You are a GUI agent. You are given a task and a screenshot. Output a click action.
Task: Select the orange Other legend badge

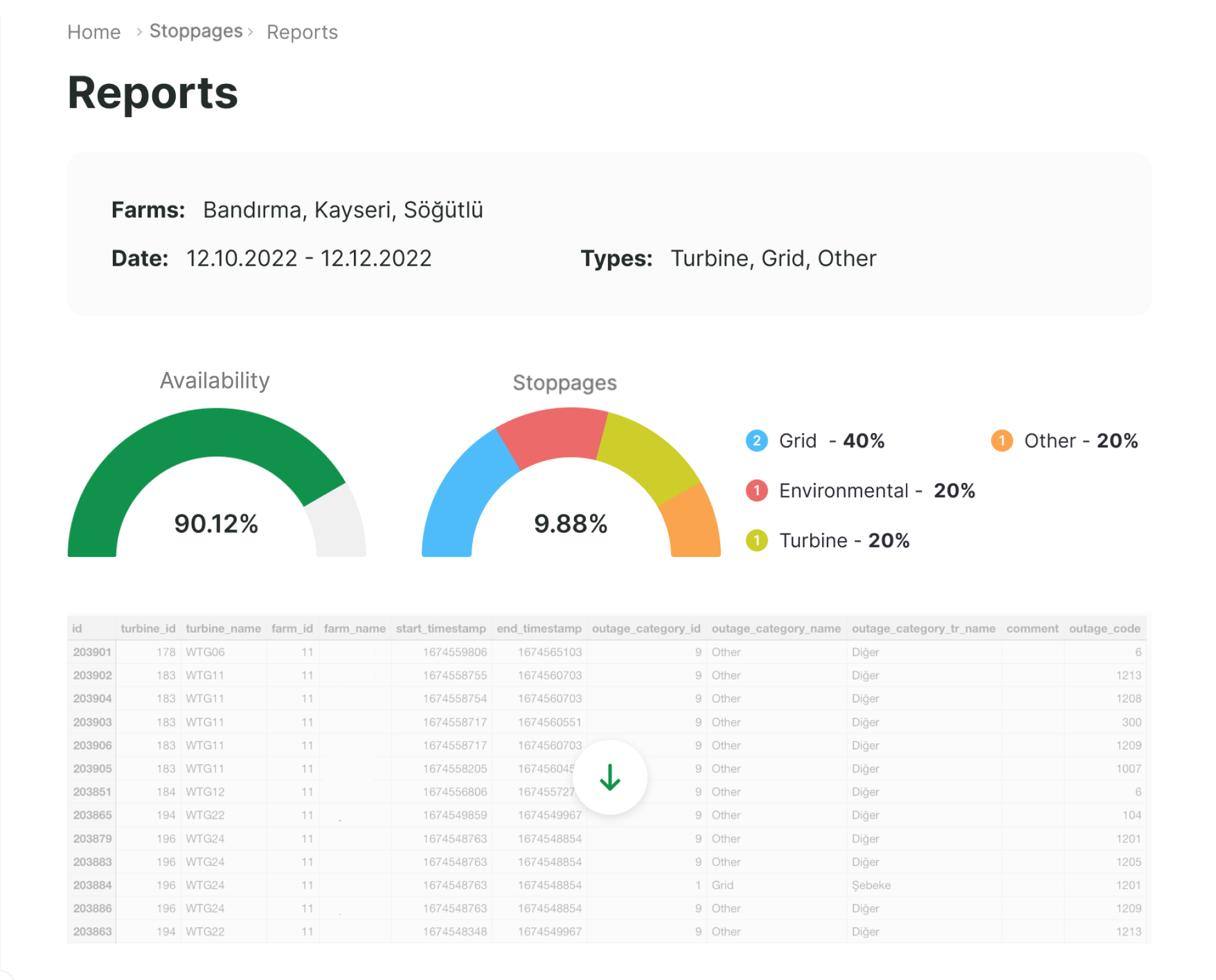pyautogui.click(x=1003, y=440)
